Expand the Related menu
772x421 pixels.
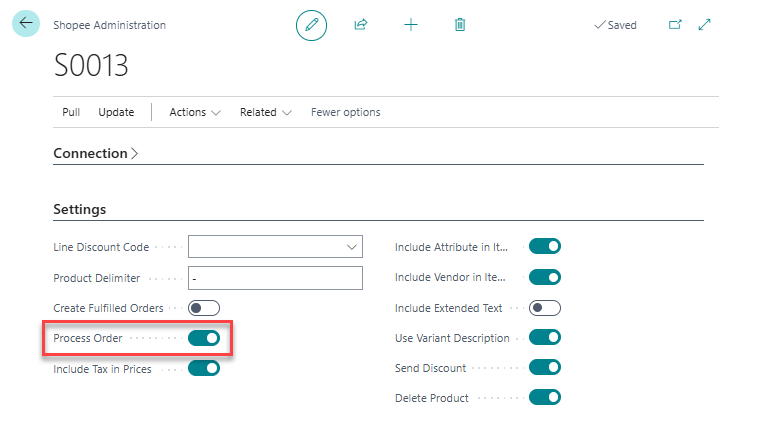pyautogui.click(x=265, y=112)
